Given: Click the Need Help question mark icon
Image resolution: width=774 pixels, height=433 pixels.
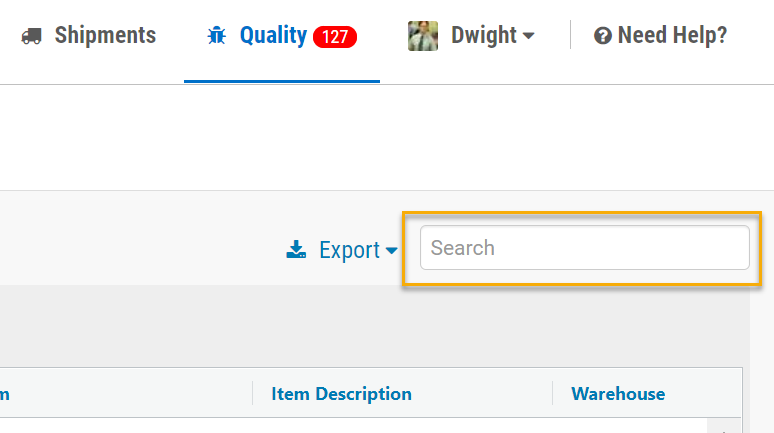Looking at the screenshot, I should tap(603, 36).
